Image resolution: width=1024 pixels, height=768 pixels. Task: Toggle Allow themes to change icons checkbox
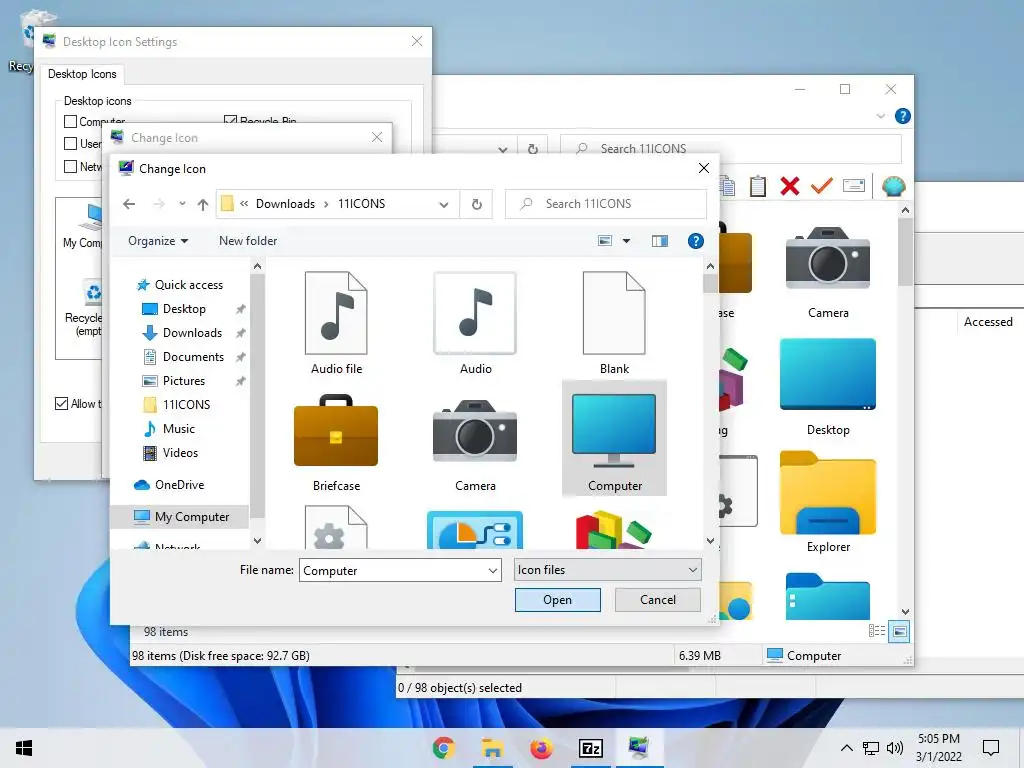(61, 404)
